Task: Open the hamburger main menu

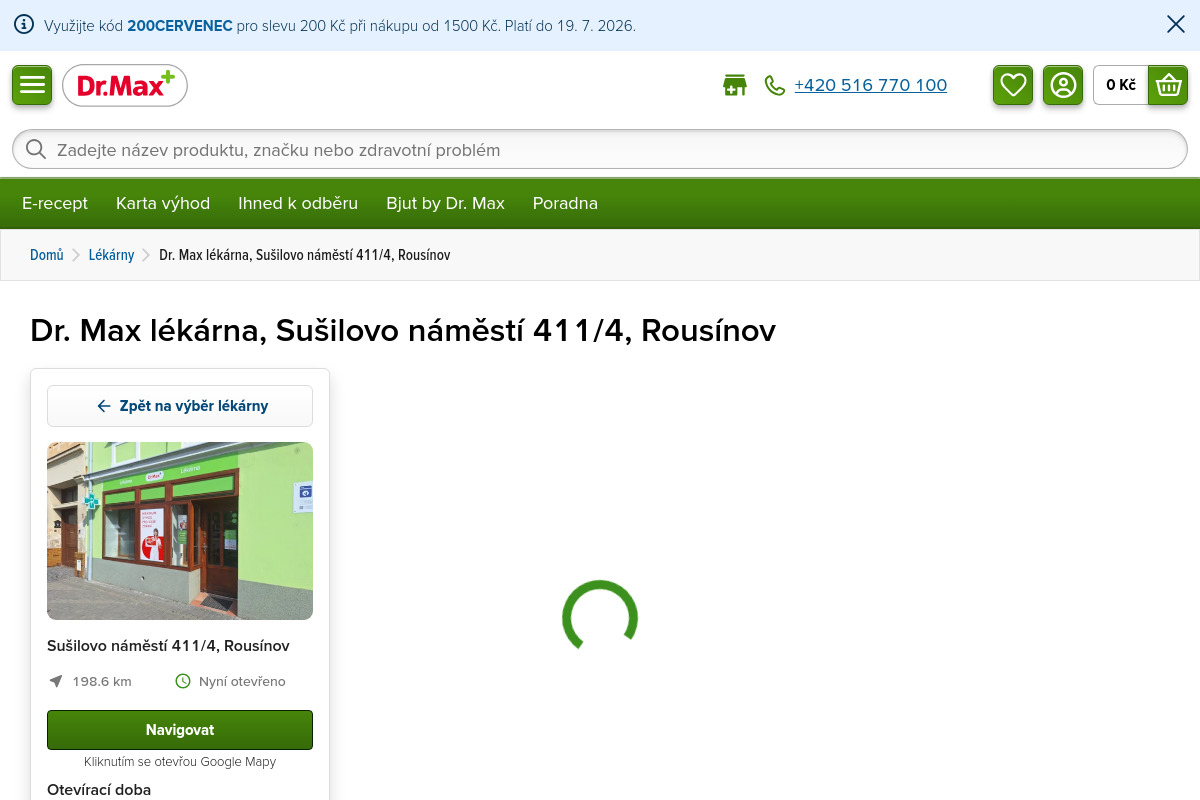Action: [32, 85]
